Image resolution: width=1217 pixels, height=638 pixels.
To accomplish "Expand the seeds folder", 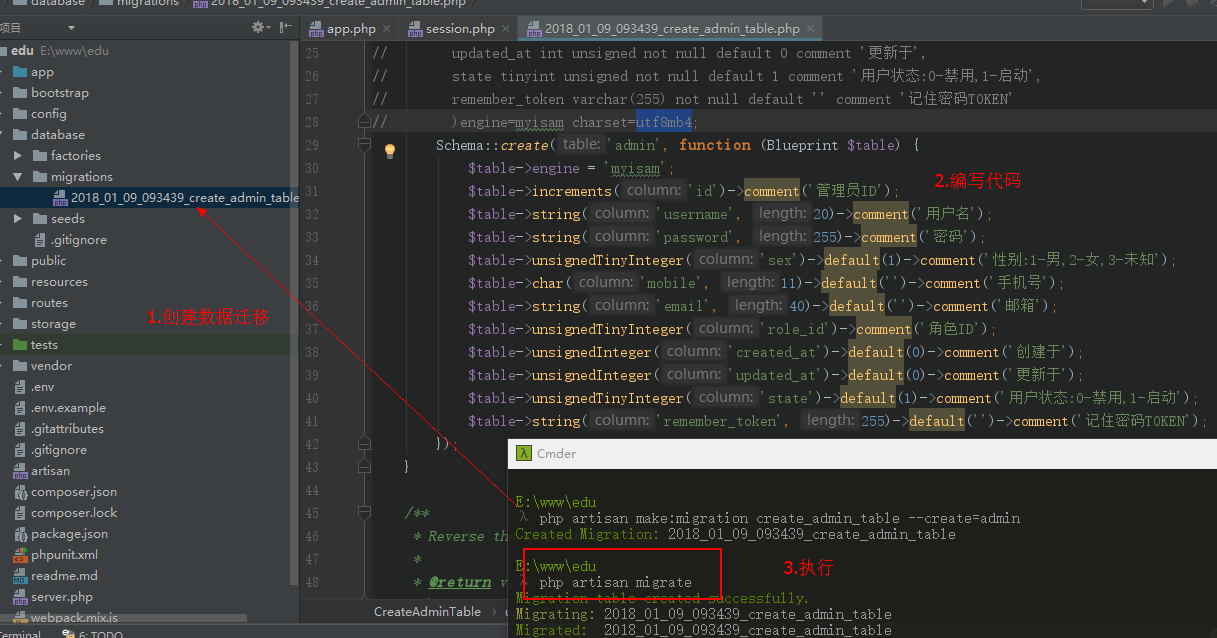I will [18, 219].
